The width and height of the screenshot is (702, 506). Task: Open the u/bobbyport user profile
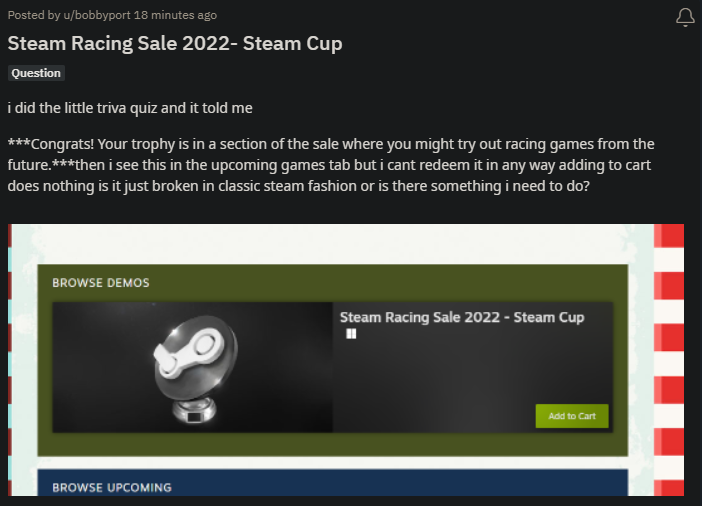coord(97,15)
